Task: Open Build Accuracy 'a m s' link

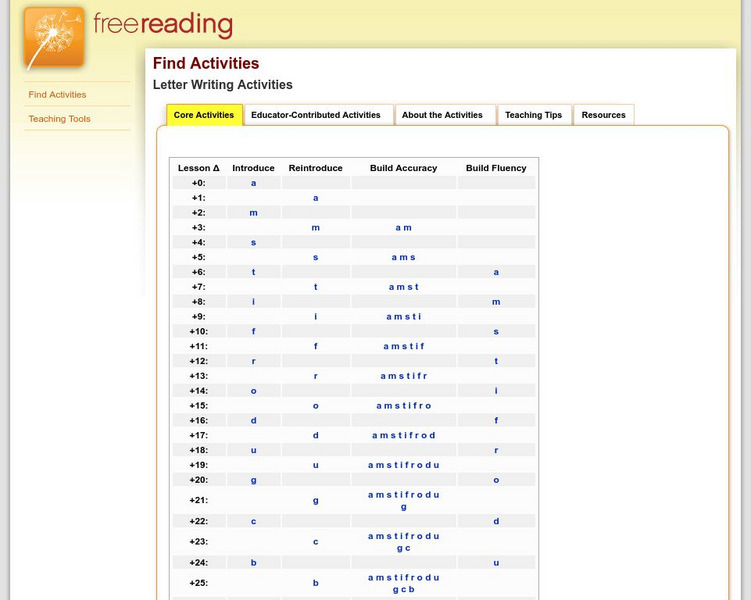Action: pyautogui.click(x=404, y=257)
